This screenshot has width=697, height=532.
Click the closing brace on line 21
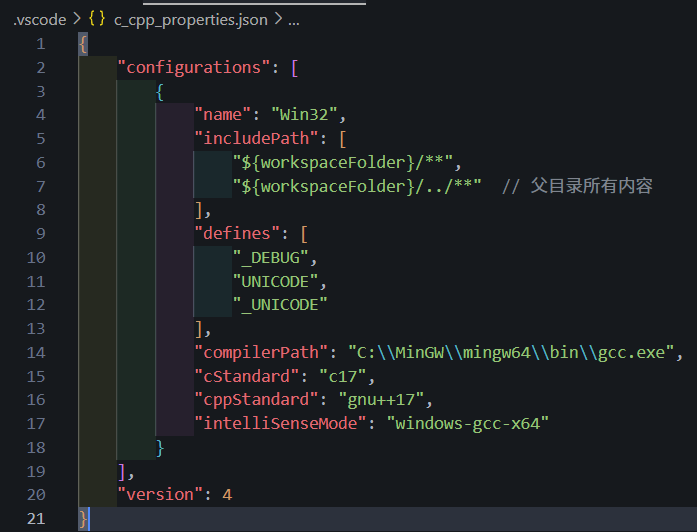tap(83, 519)
